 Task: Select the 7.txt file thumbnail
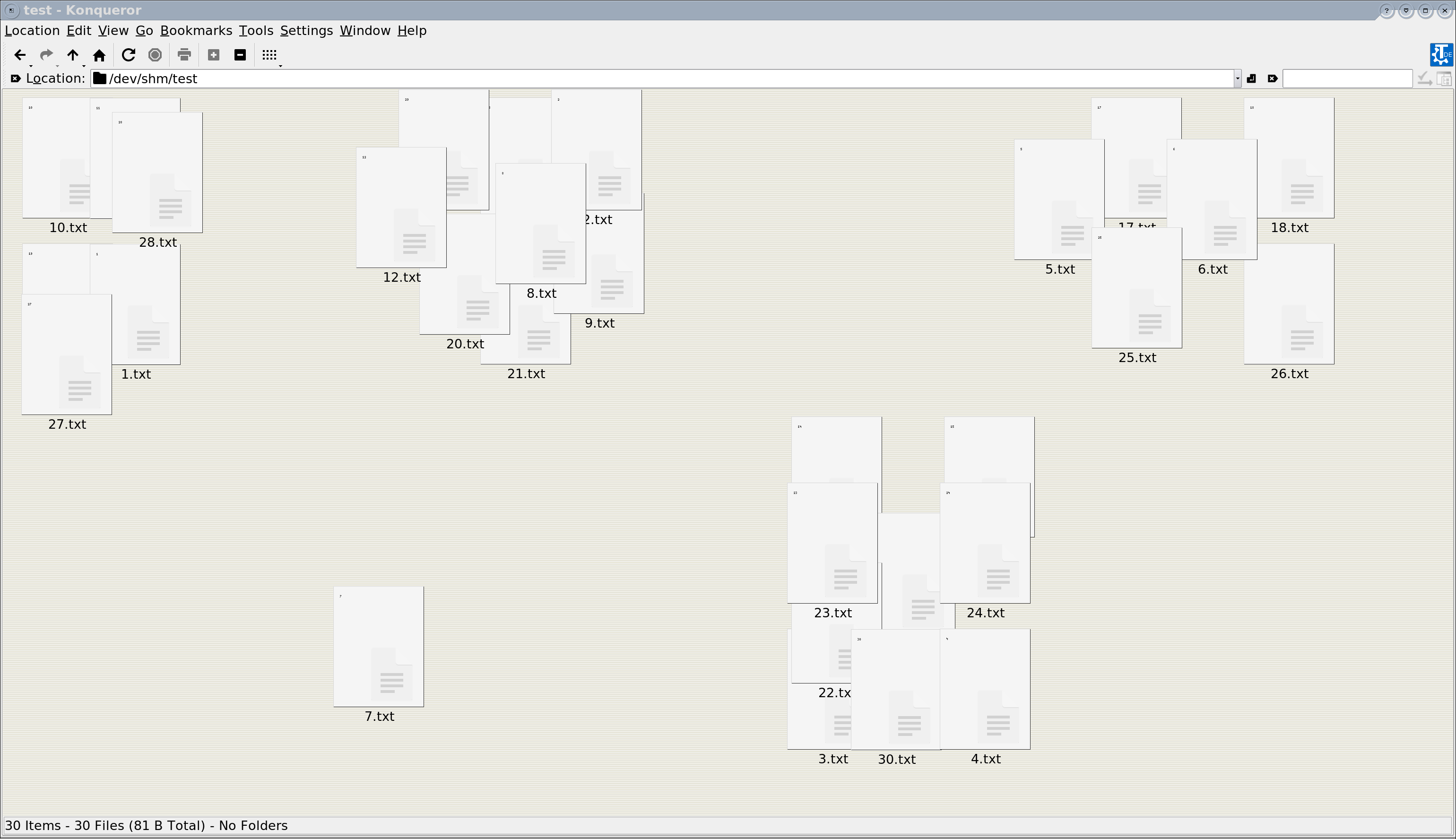pyautogui.click(x=379, y=647)
